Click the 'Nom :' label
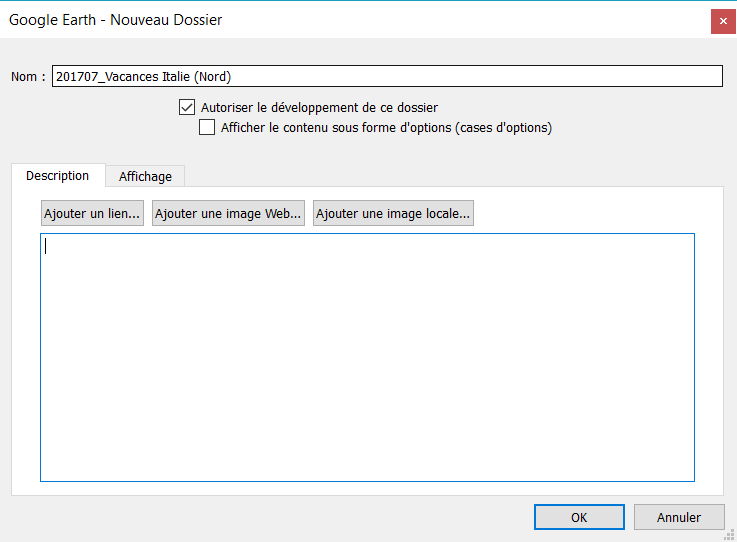737x542 pixels. point(28,77)
